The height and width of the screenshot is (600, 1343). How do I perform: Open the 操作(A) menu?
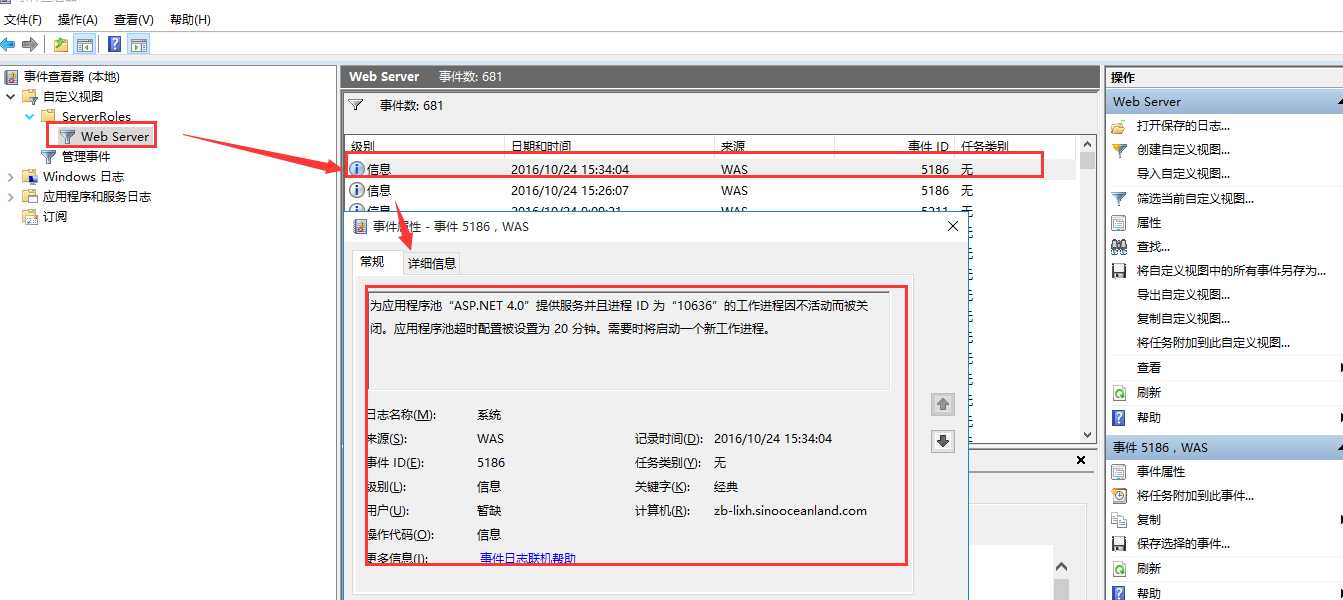coord(78,19)
